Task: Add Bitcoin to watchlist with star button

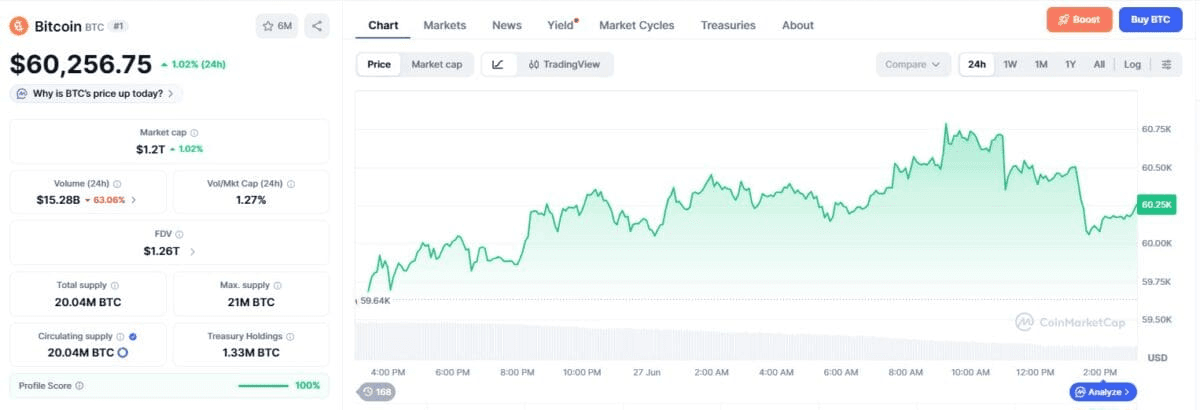Action: tap(277, 26)
